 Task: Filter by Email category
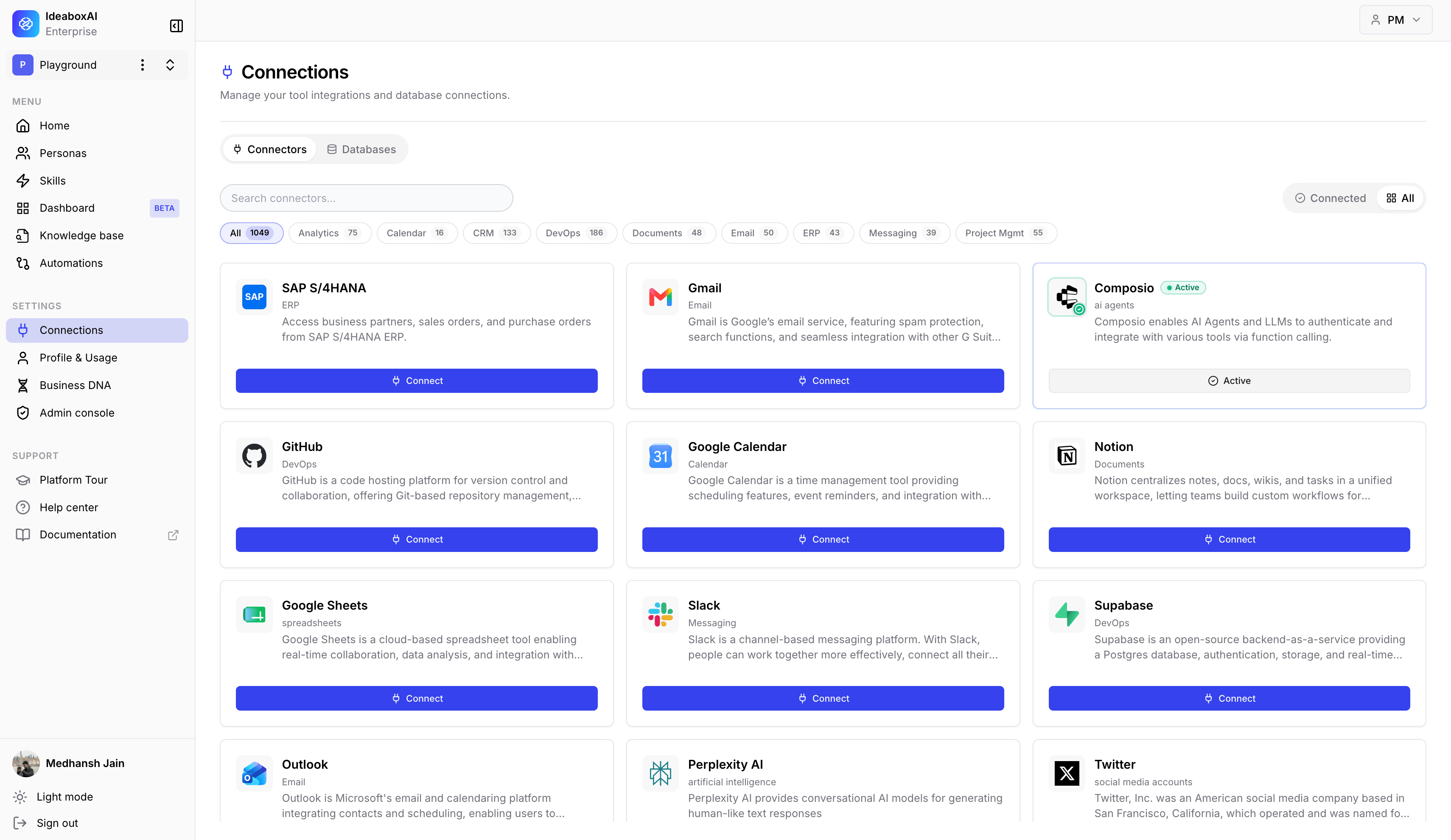(754, 233)
